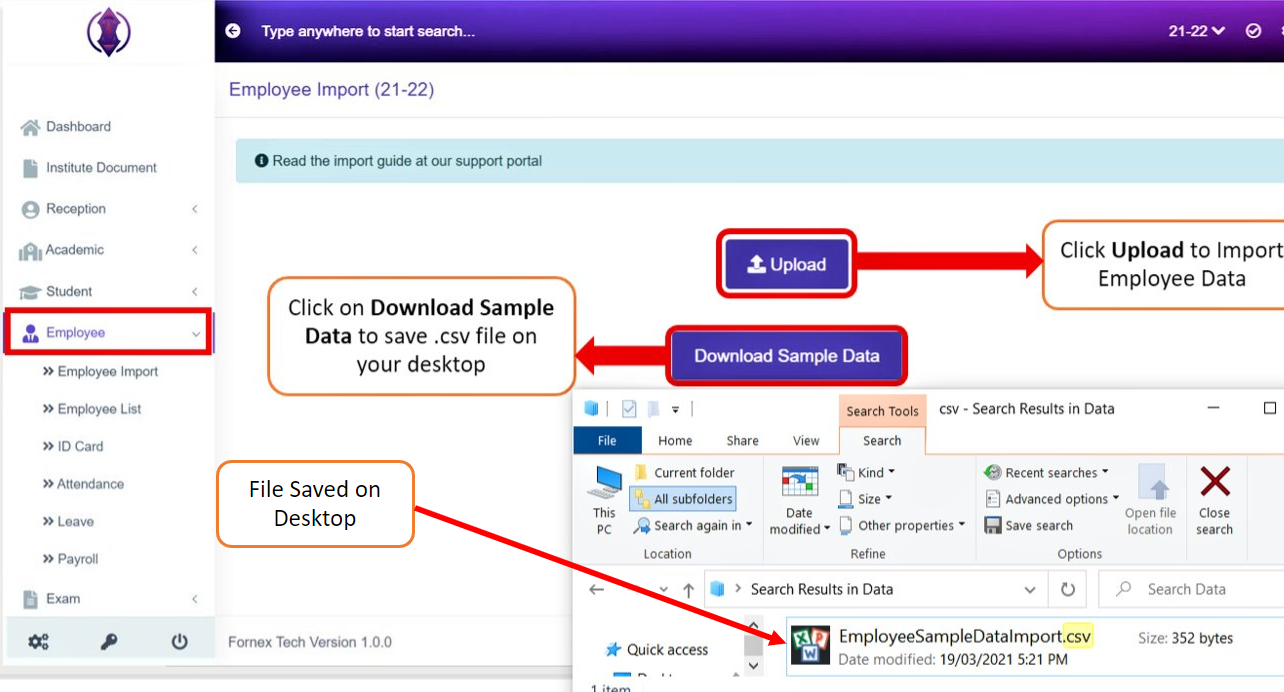Open ID Card submenu item
The width and height of the screenshot is (1284, 692).
pos(72,447)
